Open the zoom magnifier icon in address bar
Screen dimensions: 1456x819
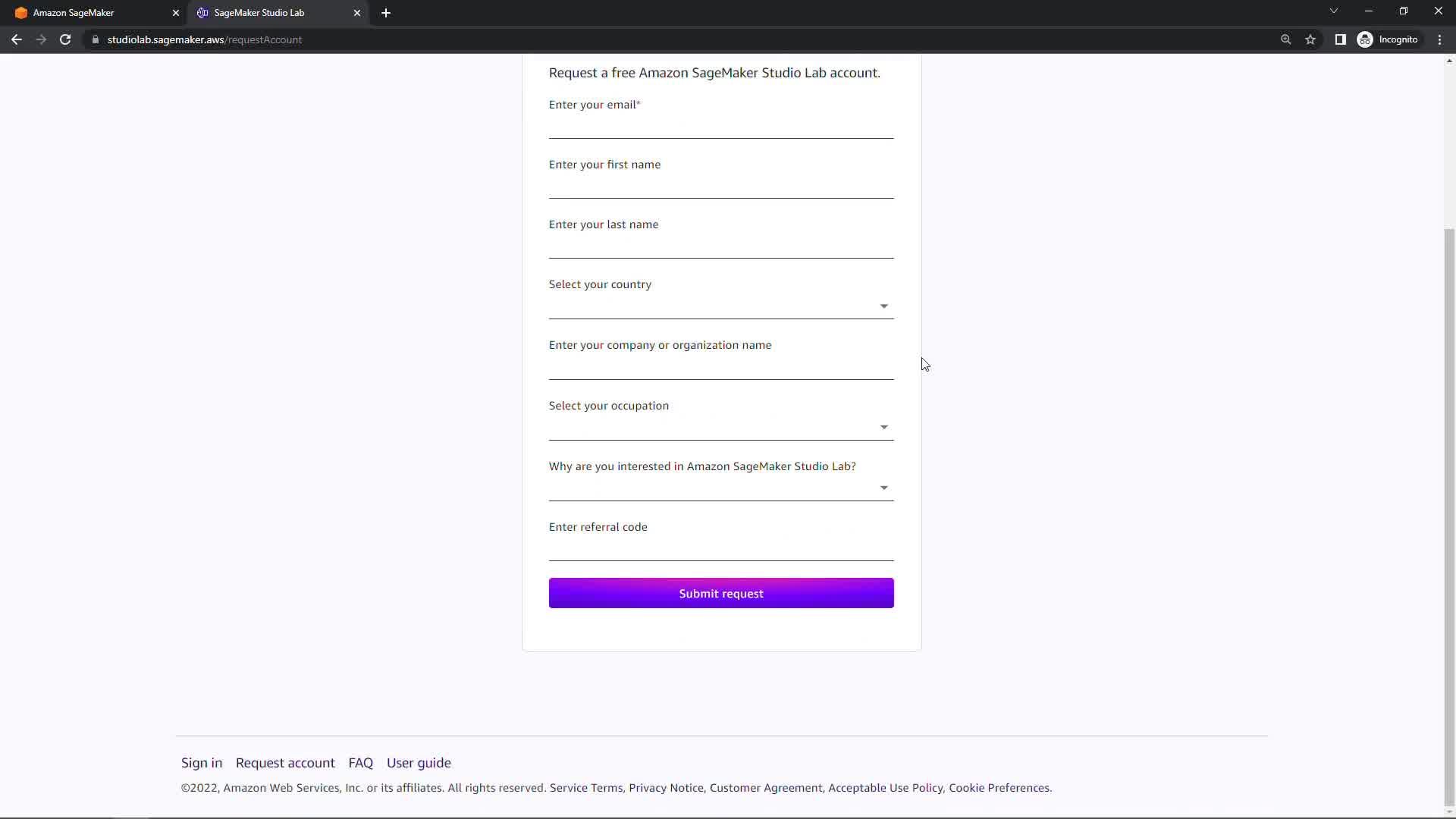pyautogui.click(x=1285, y=39)
